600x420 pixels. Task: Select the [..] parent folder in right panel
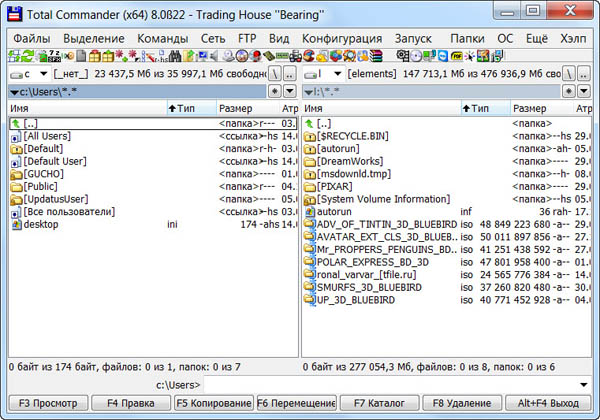click(x=323, y=122)
